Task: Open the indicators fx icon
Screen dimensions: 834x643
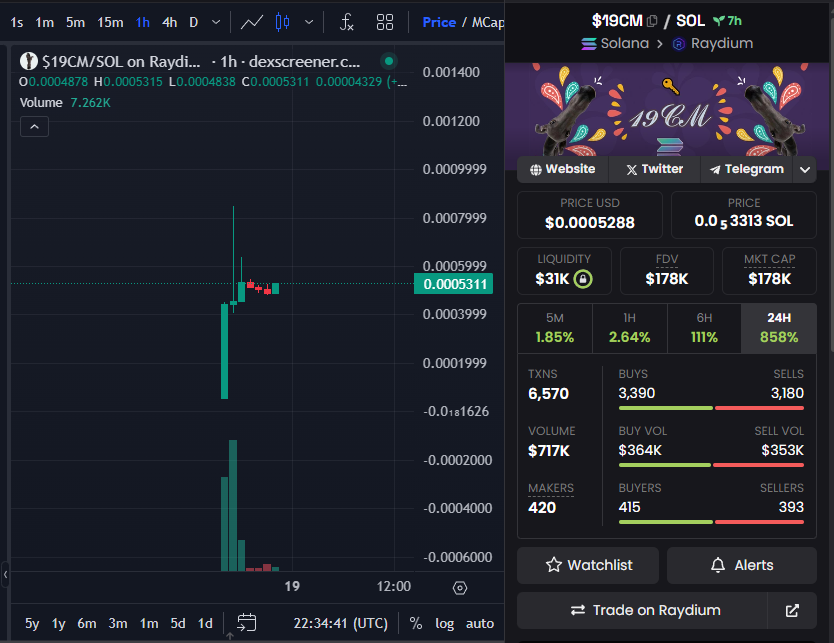Action: 346,22
